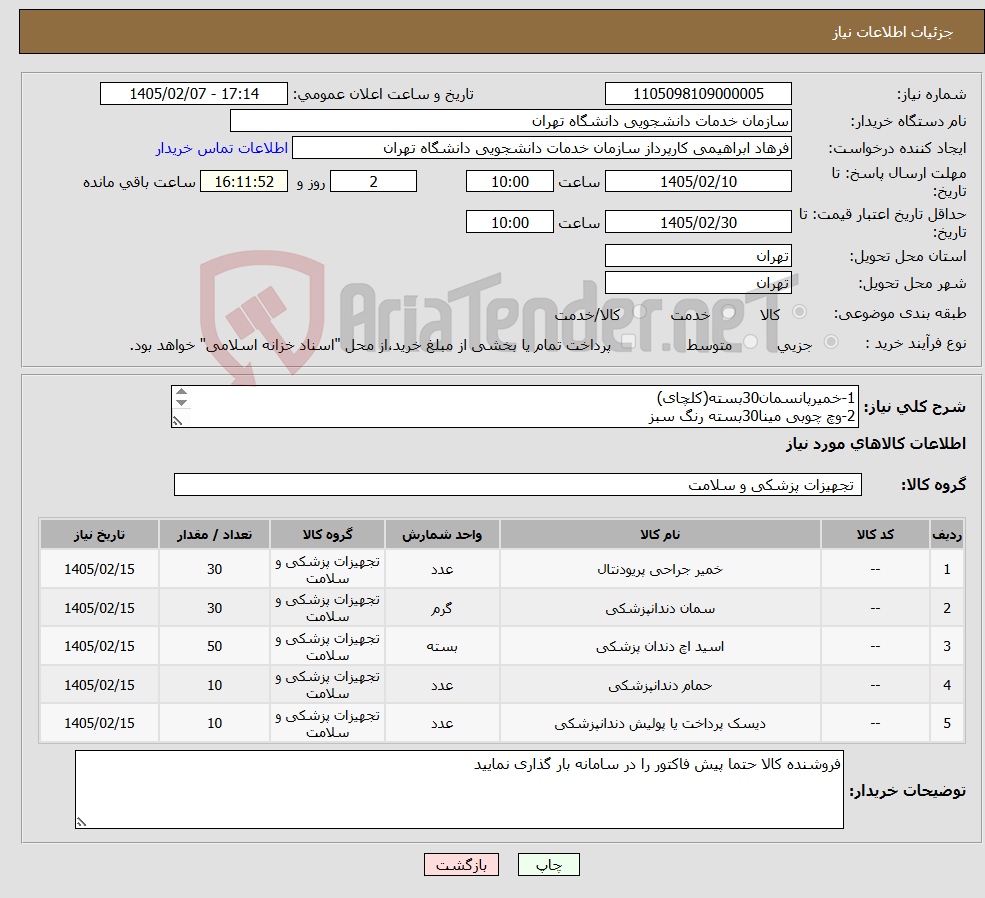Click the بازگشت back button
The height and width of the screenshot is (898, 985).
(461, 865)
